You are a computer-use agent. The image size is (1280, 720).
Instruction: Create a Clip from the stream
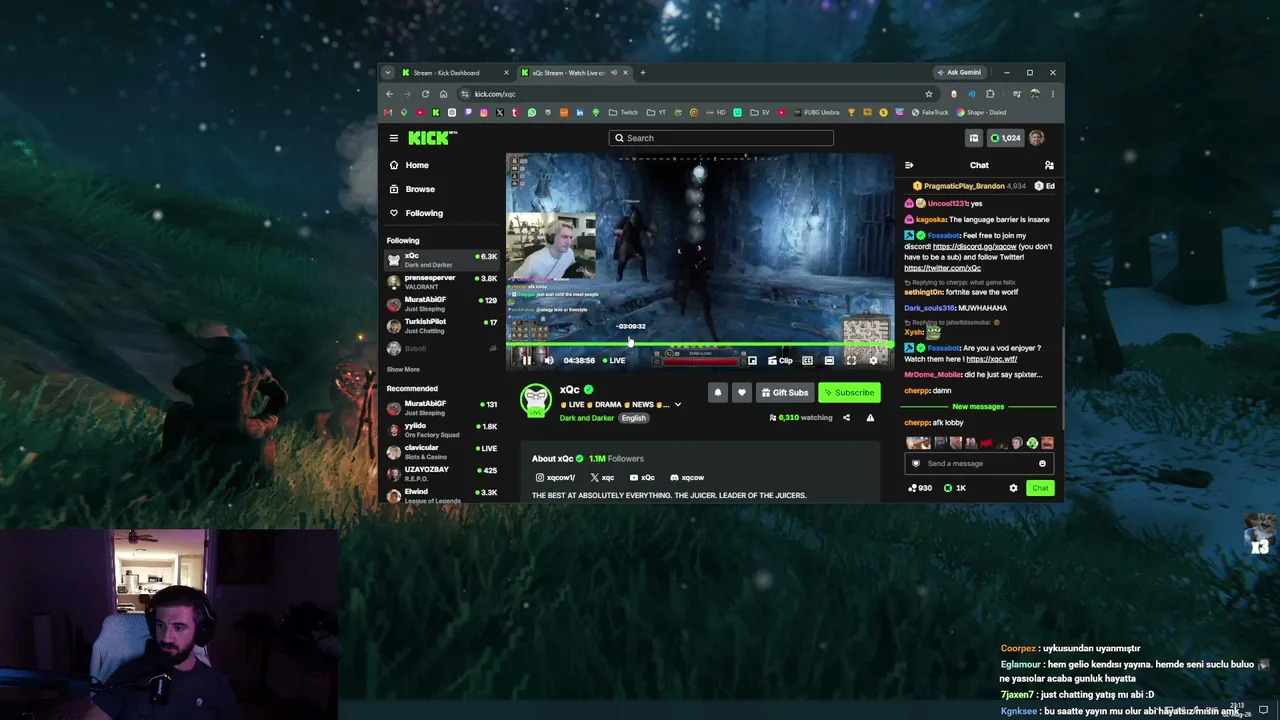click(x=780, y=360)
